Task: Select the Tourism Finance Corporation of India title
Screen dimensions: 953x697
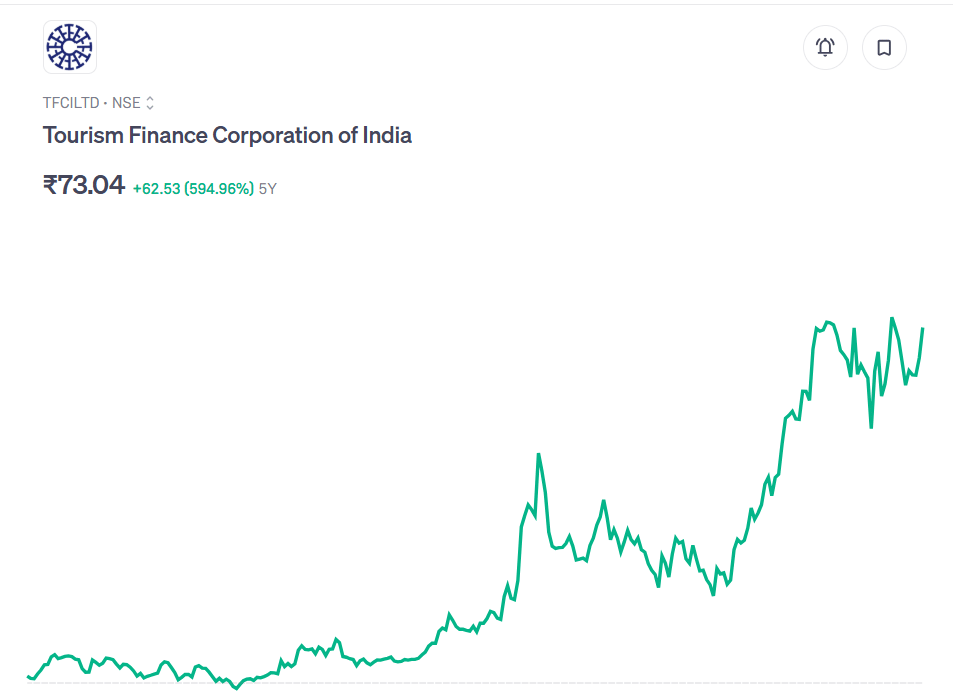Action: coord(227,136)
